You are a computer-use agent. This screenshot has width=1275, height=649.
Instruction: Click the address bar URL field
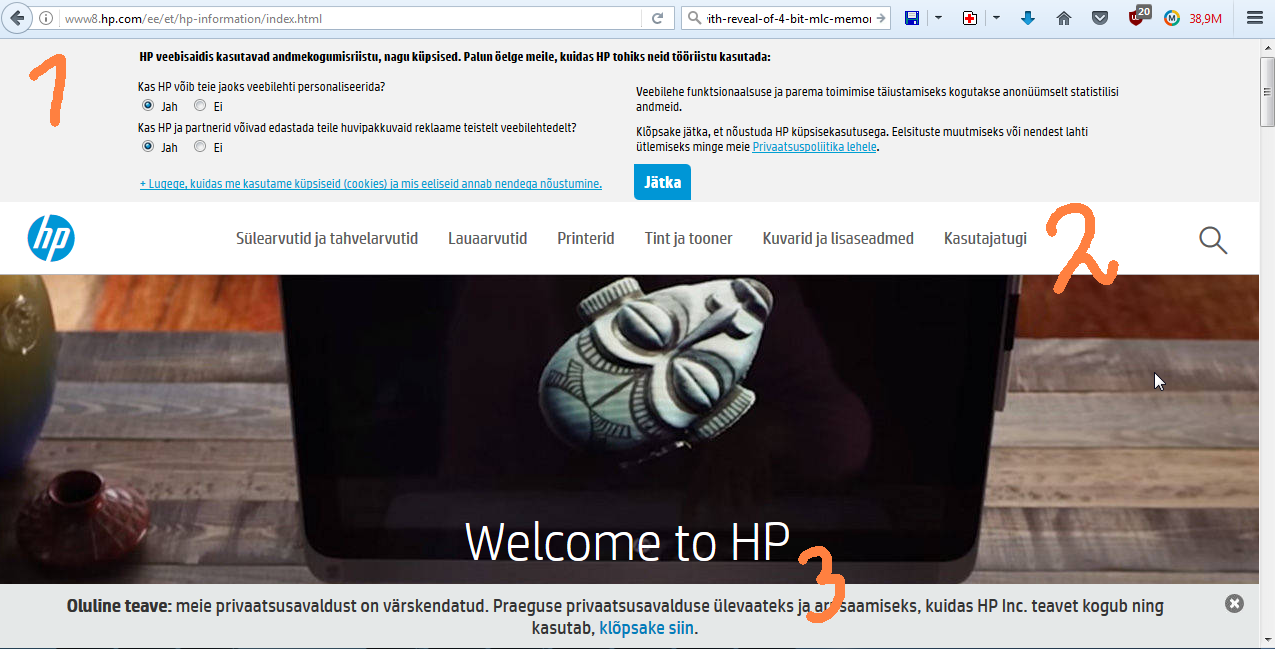coord(350,18)
